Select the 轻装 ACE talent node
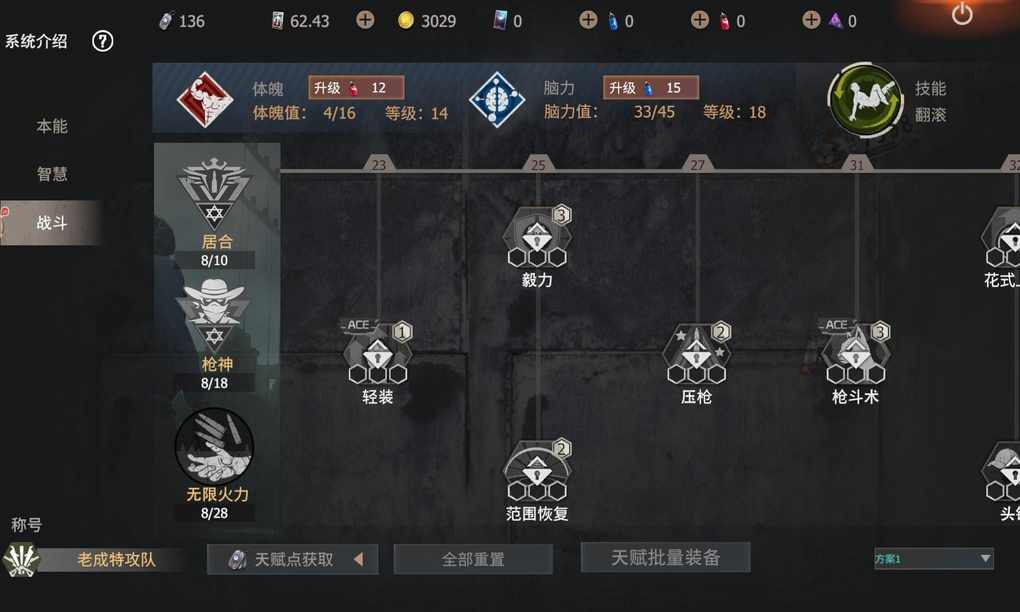 378,356
